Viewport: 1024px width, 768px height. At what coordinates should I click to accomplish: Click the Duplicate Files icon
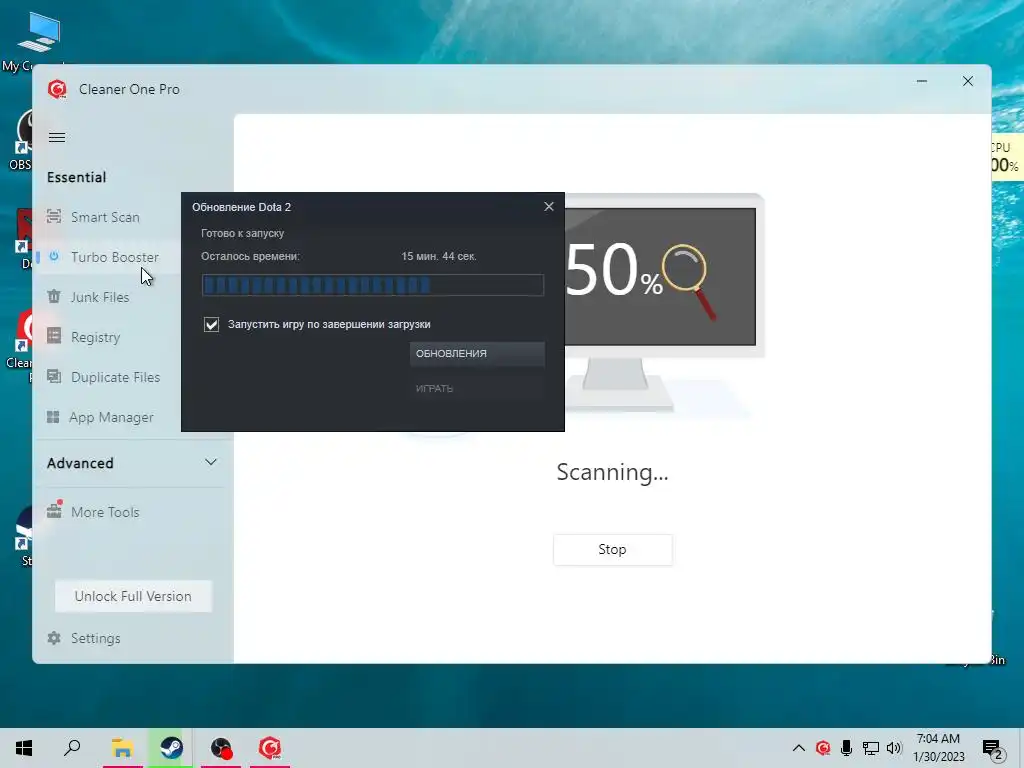coord(54,377)
